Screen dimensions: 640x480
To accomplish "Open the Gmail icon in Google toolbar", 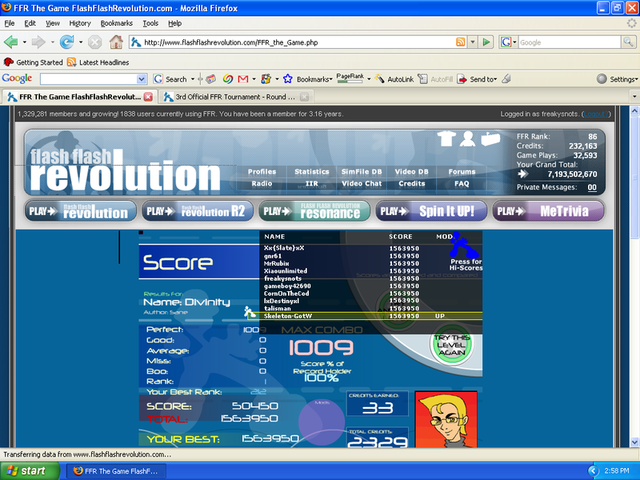I will click(243, 79).
